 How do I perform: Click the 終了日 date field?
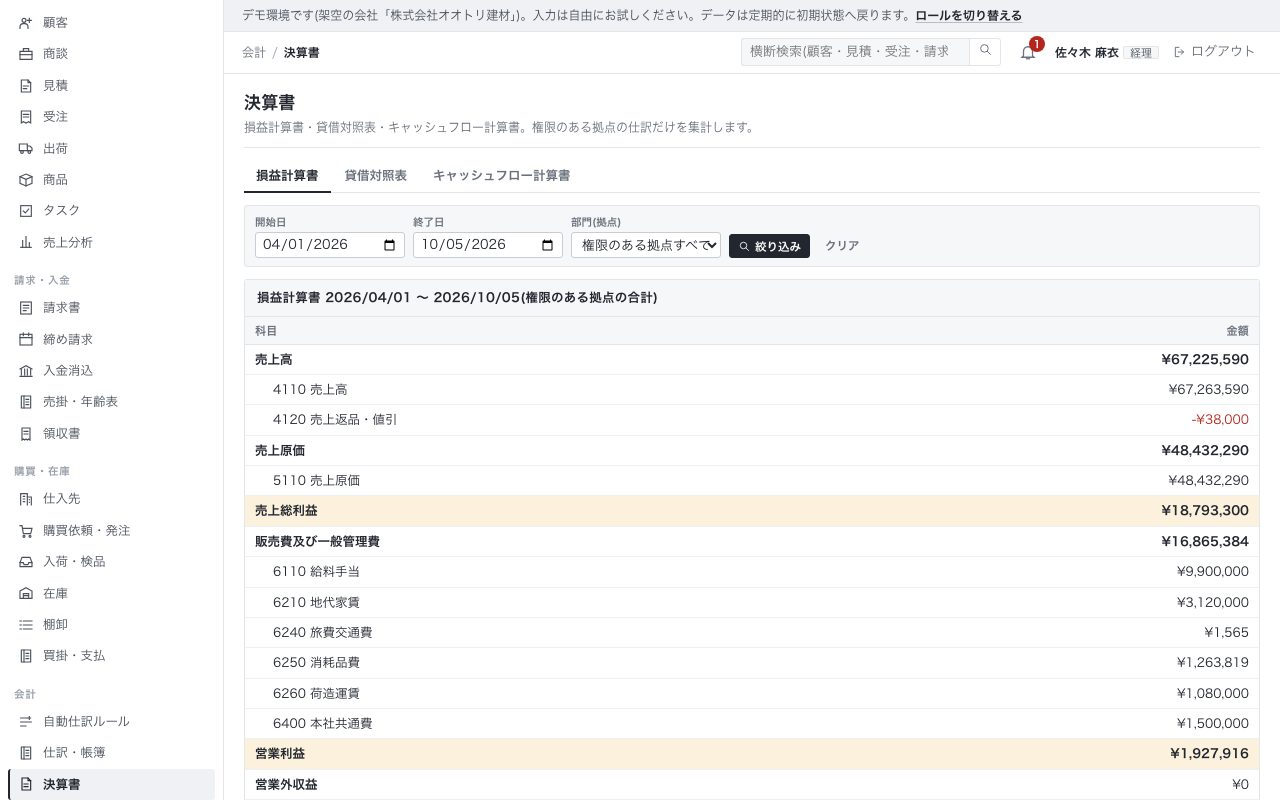488,245
